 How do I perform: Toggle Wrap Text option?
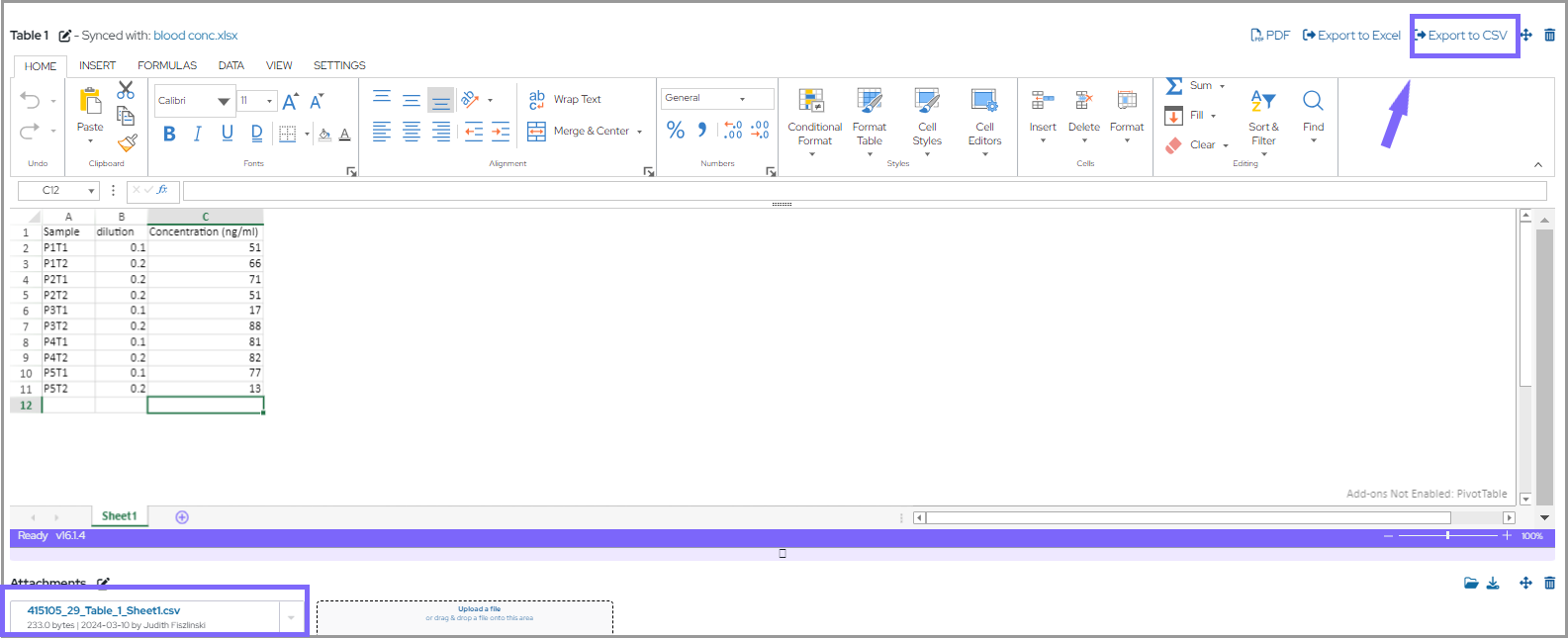click(565, 100)
